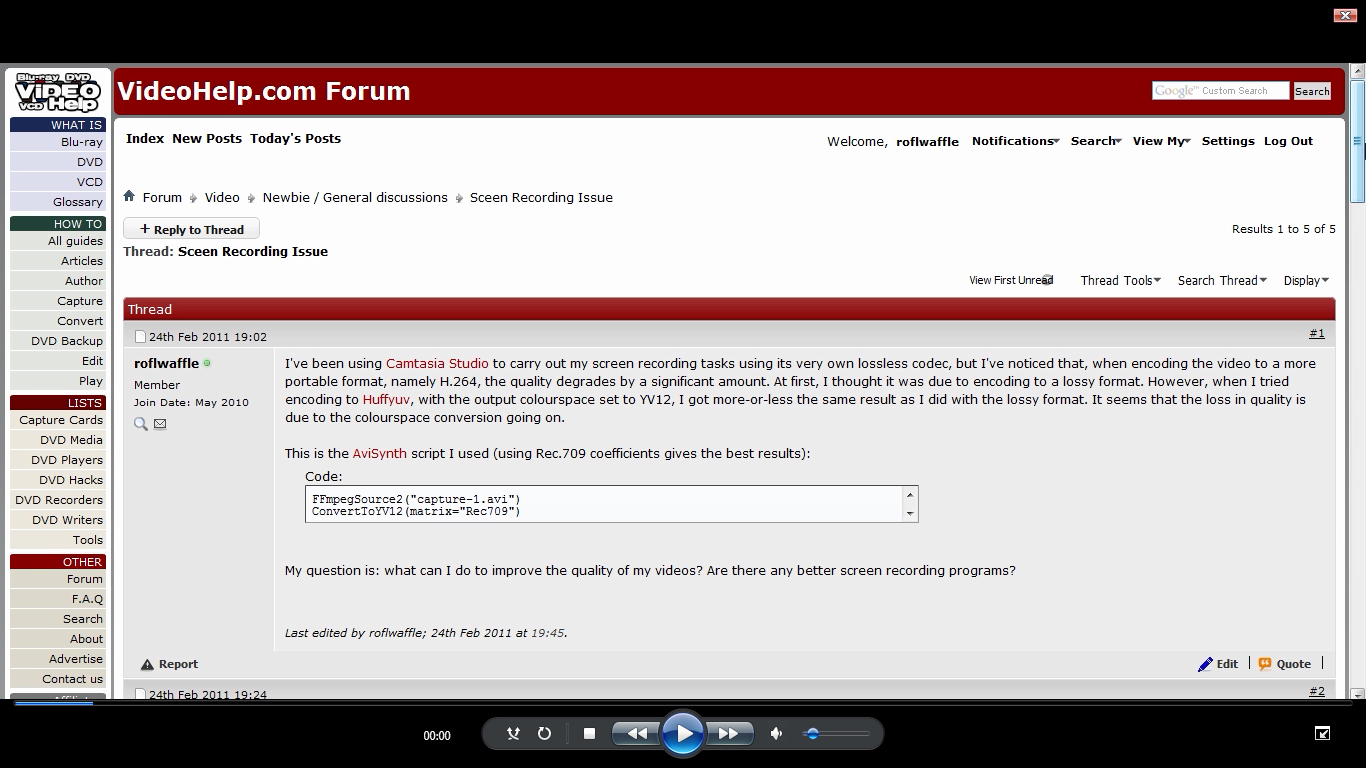
Task: Go to Forum breadcrumb link
Action: 162,197
